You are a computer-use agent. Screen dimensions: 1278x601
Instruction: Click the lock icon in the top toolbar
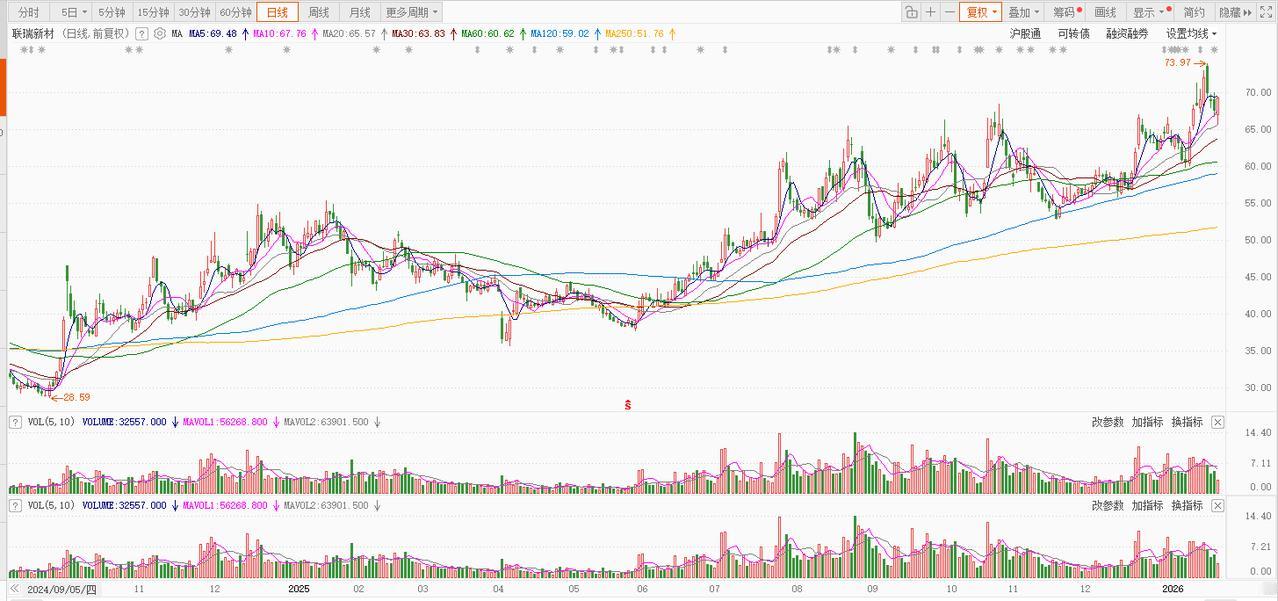[x=911, y=12]
